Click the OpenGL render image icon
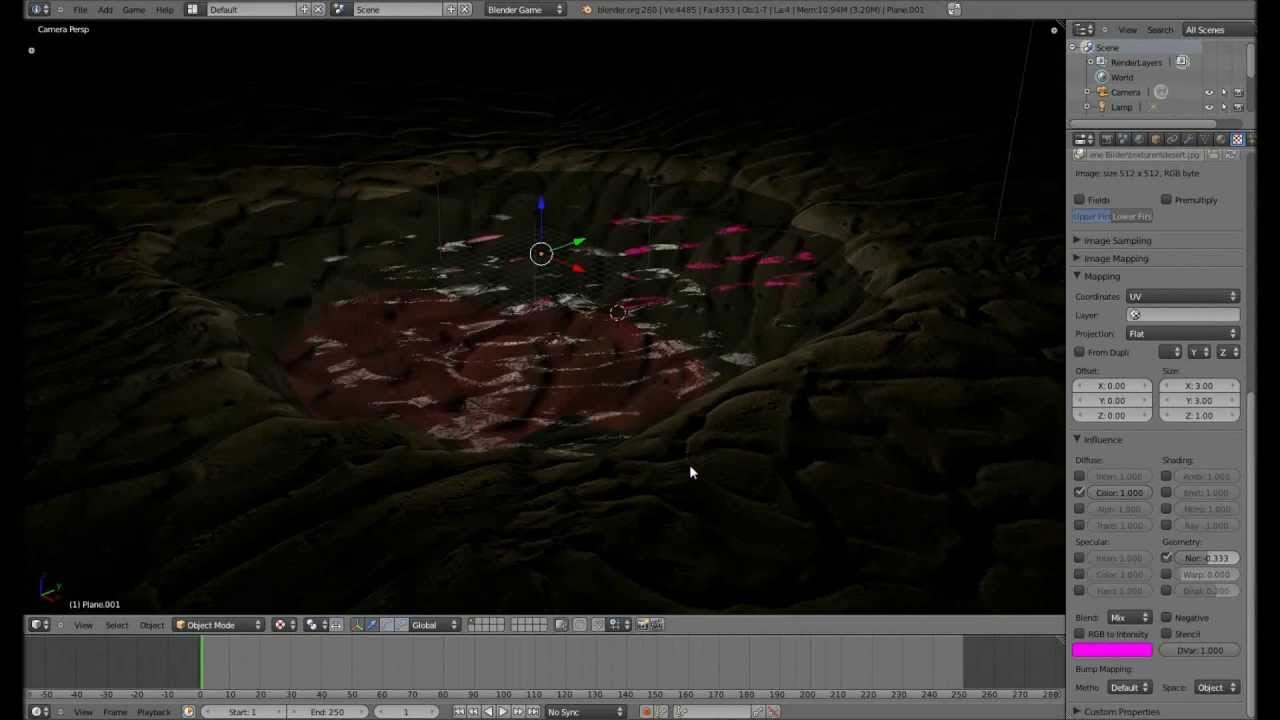The width and height of the screenshot is (1280, 720). 642,625
